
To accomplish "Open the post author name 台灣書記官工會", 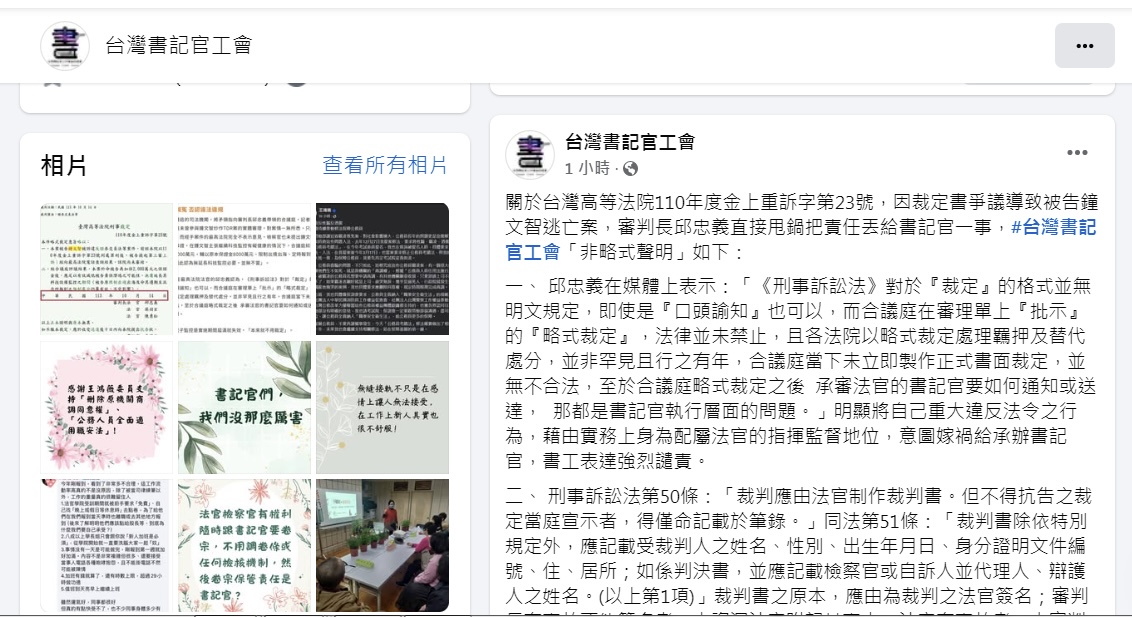I will 630,142.
